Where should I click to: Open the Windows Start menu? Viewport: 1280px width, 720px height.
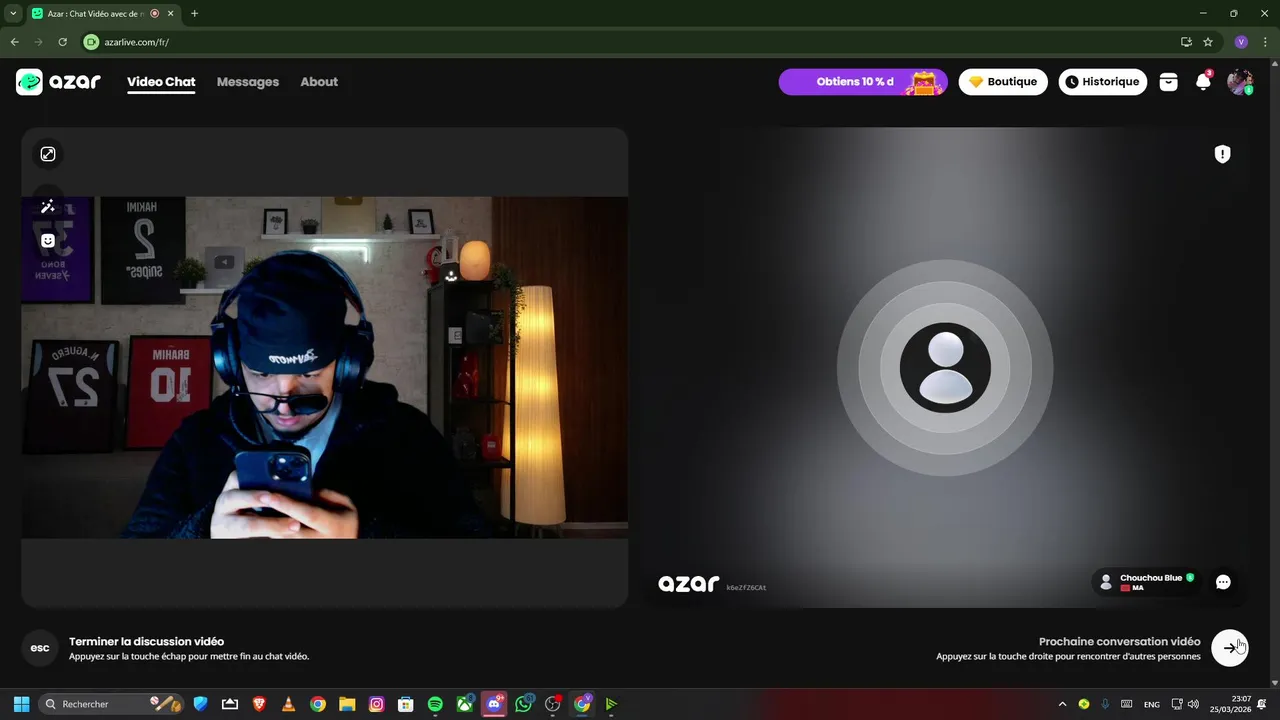point(21,704)
